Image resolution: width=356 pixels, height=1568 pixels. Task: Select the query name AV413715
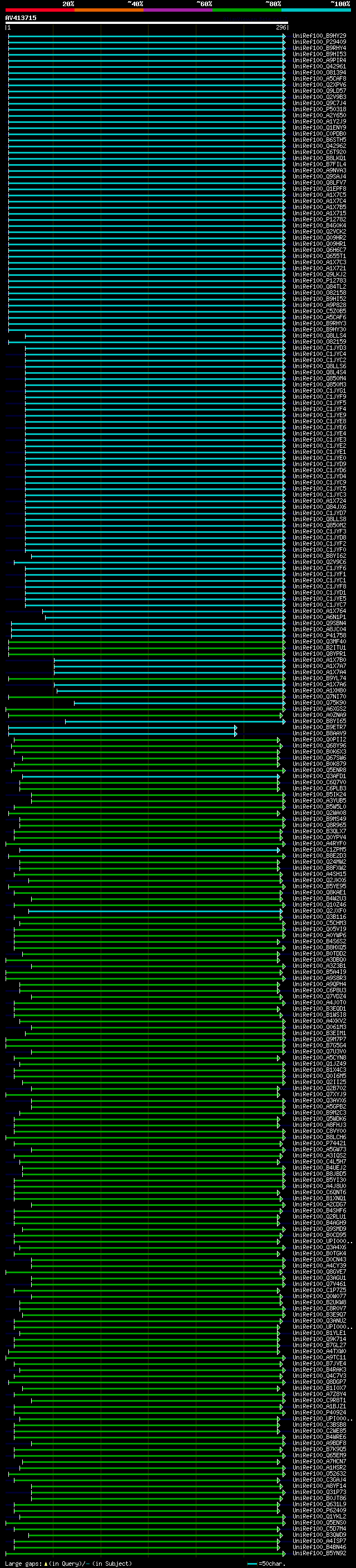click(21, 18)
